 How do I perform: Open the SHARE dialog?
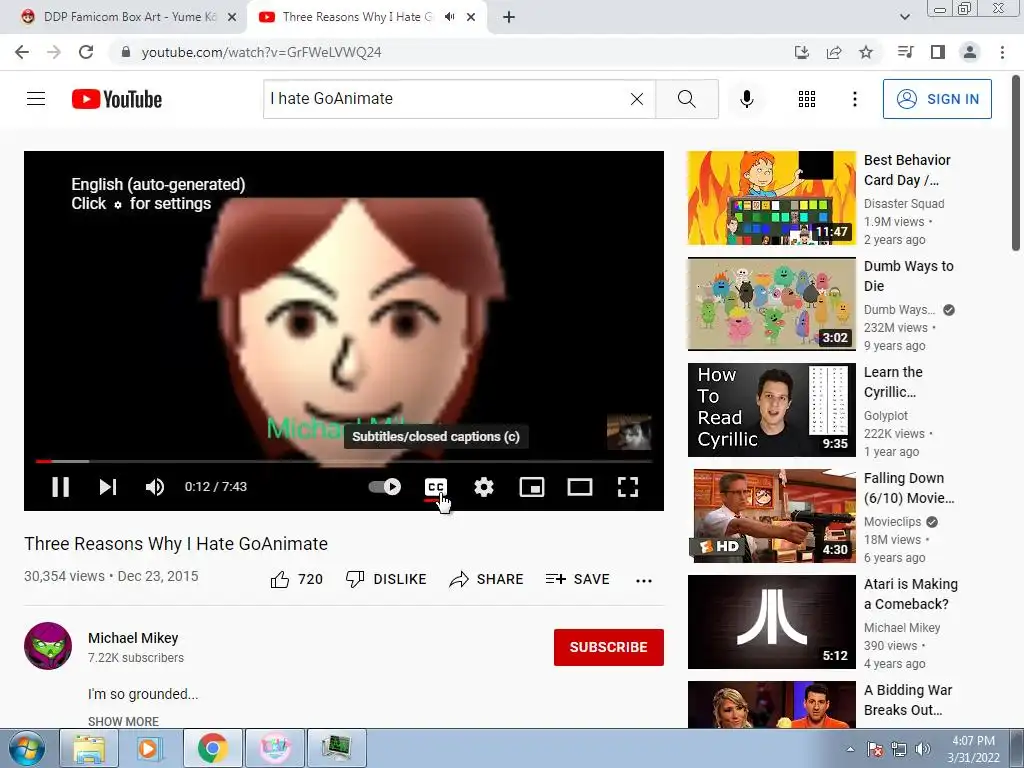click(x=487, y=579)
